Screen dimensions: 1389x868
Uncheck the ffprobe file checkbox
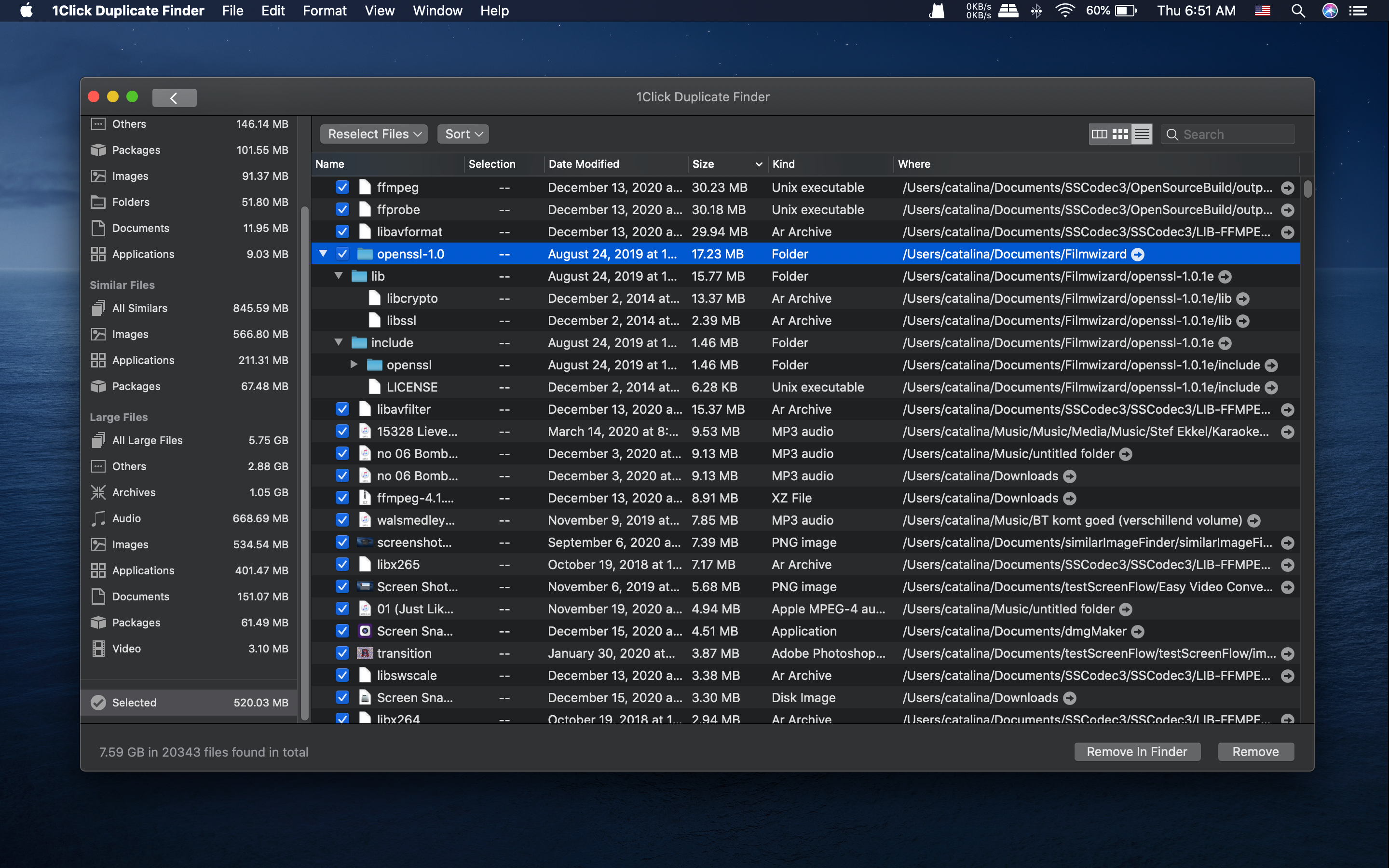tap(342, 210)
